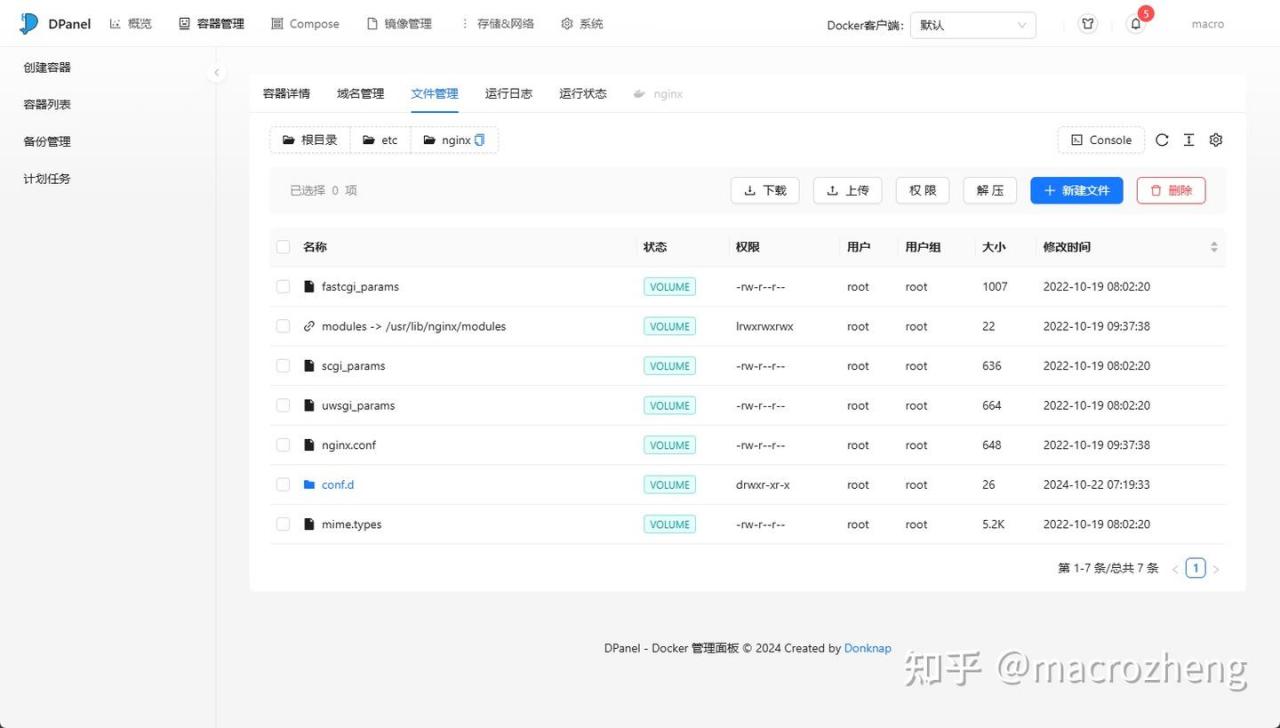Sort by modified time arrows
1280x728 pixels.
(1214, 247)
